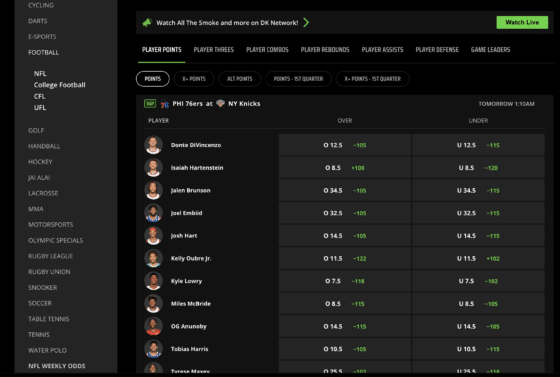Open E-Sports in the sports sidebar
560x377 pixels.
[42, 37]
